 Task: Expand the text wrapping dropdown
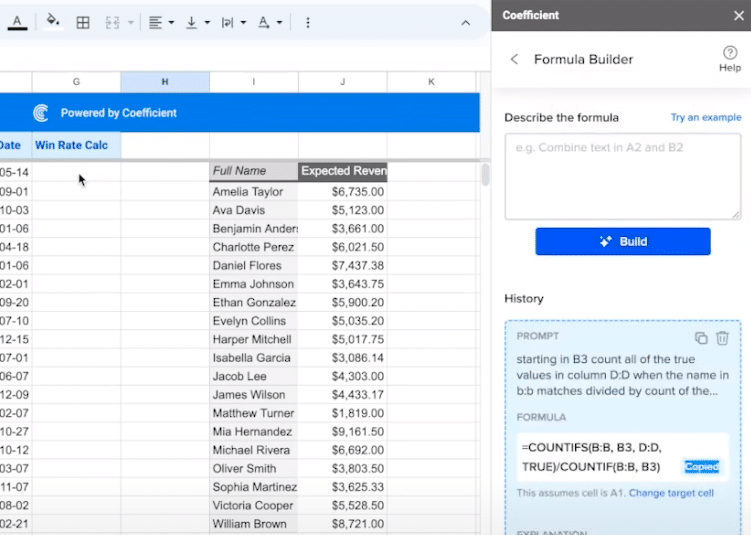[233, 22]
